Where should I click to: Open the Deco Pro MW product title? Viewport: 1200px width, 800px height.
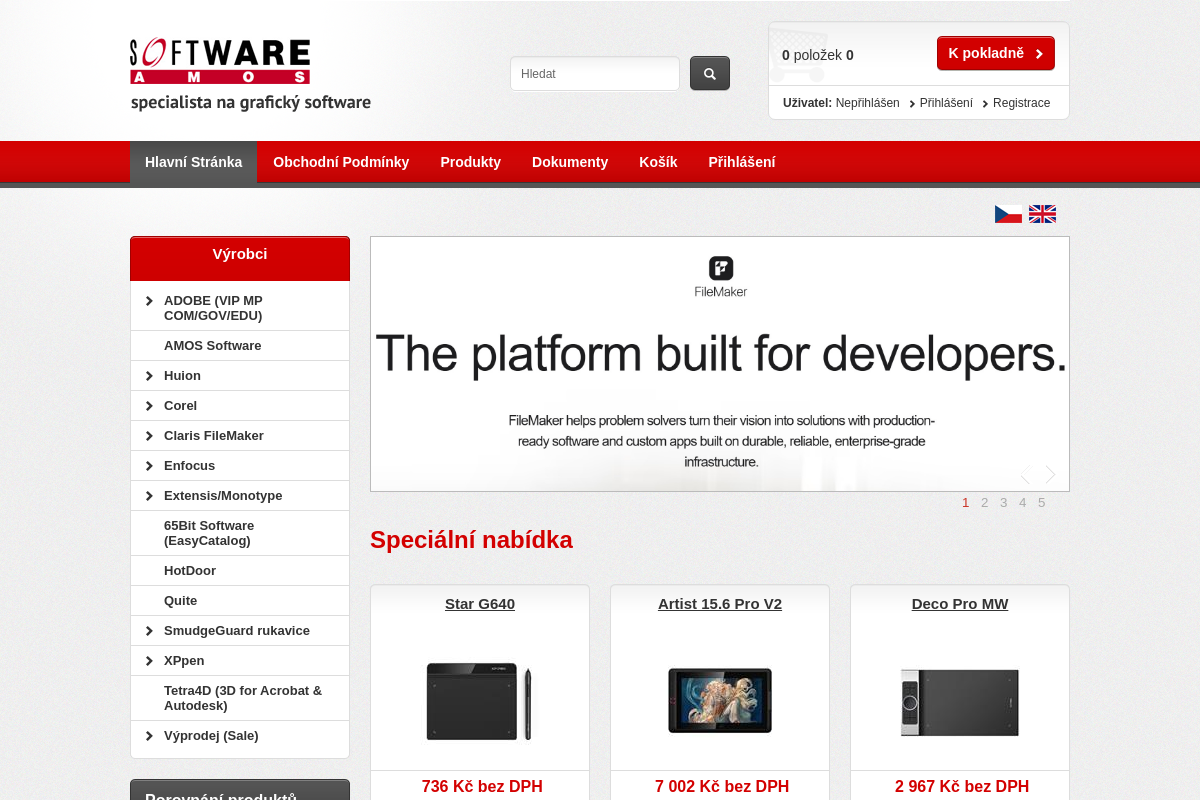(960, 604)
